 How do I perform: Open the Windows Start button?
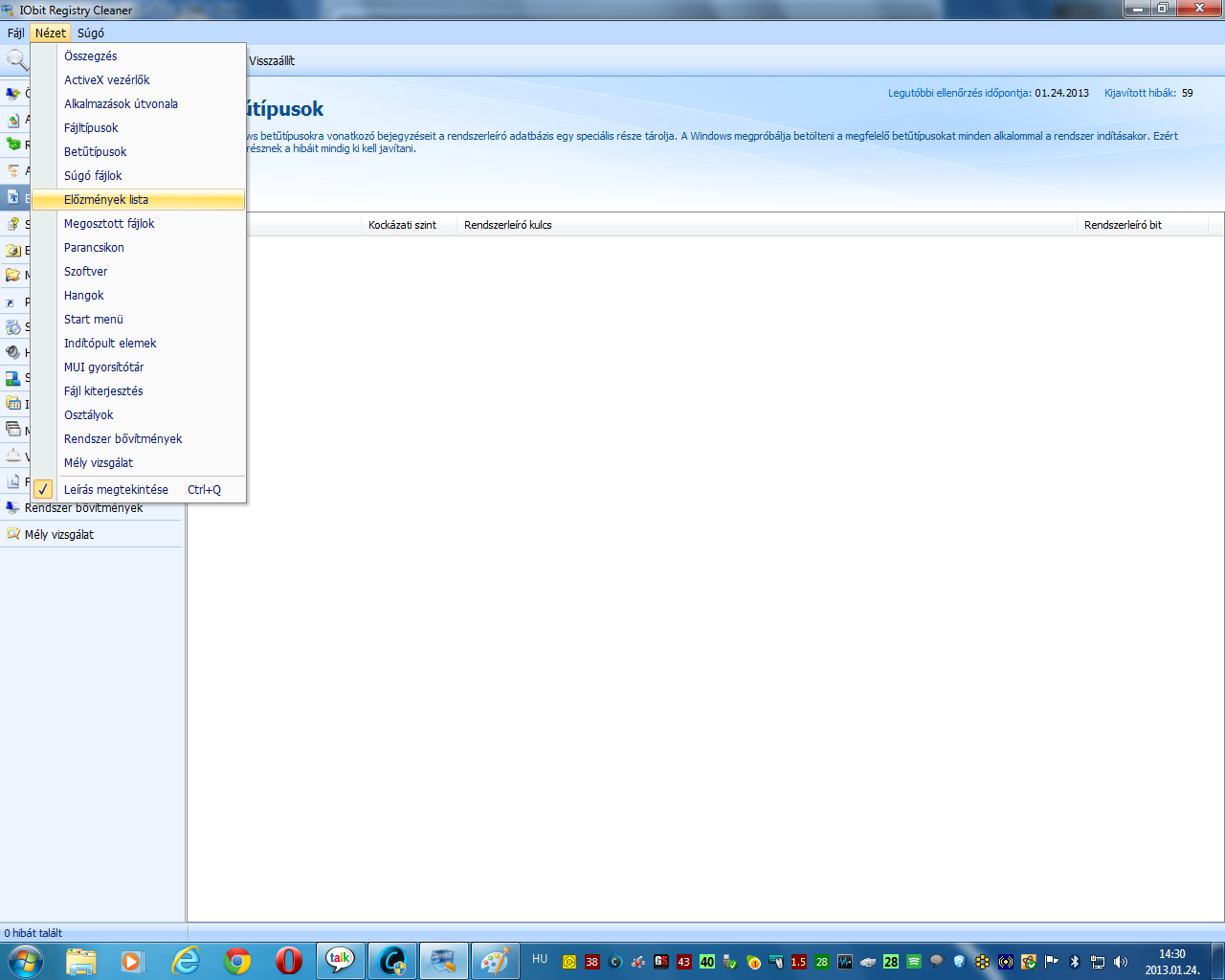coord(25,961)
